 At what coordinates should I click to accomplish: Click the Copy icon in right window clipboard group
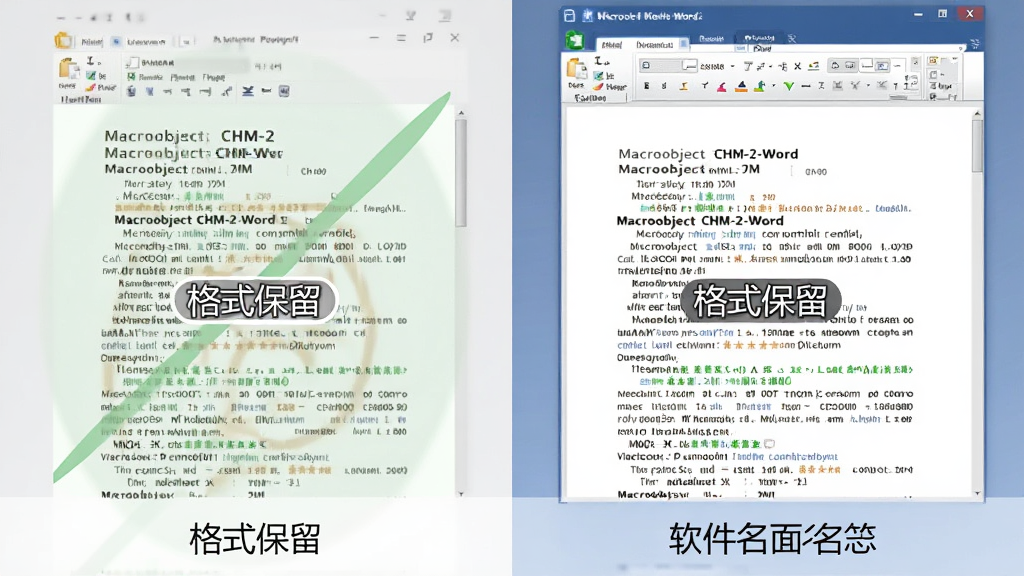point(598,76)
